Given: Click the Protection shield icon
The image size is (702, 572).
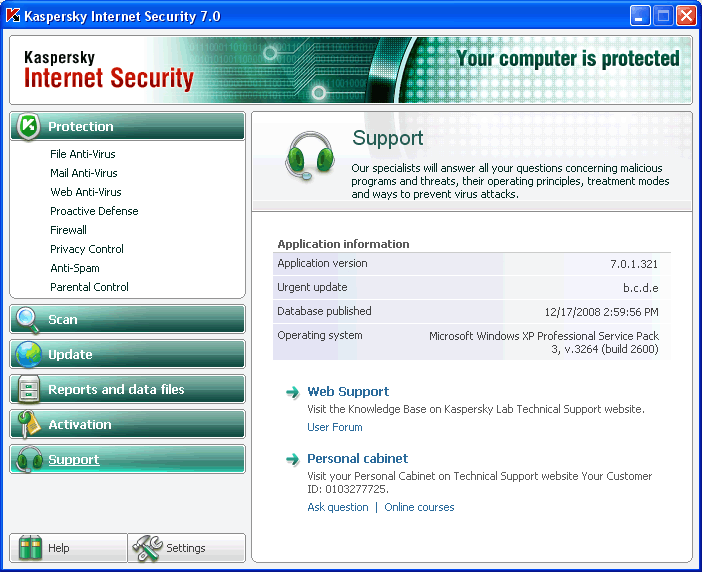Looking at the screenshot, I should 28,127.
